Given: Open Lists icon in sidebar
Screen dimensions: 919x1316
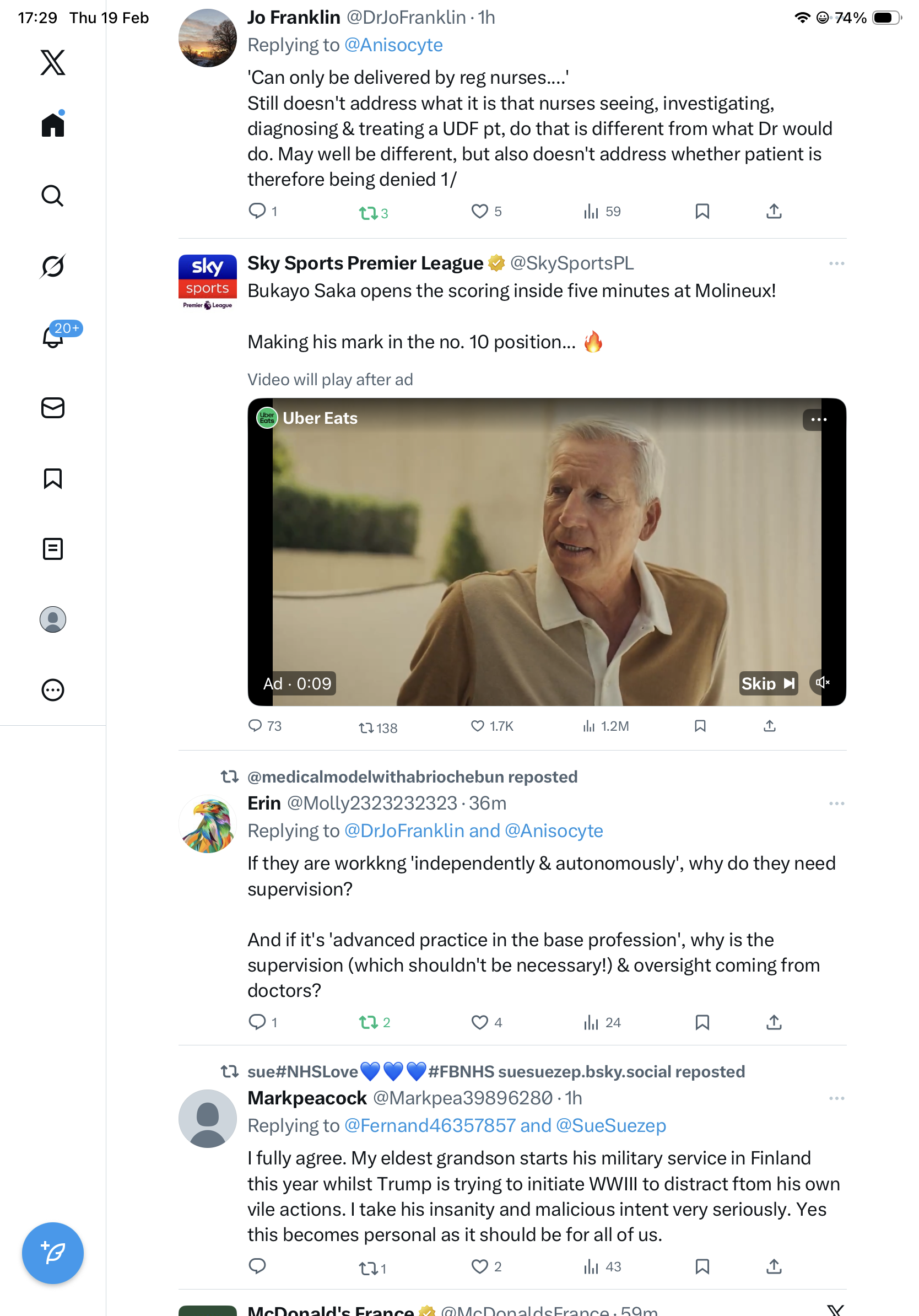Looking at the screenshot, I should pos(52,549).
